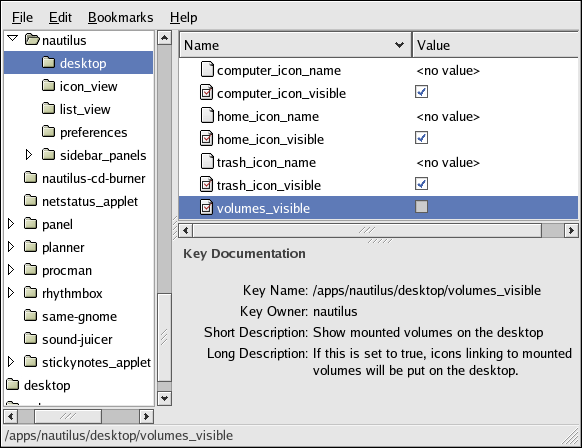
Task: Expand the sidebar_panels folder triangle
Action: click(x=28, y=155)
